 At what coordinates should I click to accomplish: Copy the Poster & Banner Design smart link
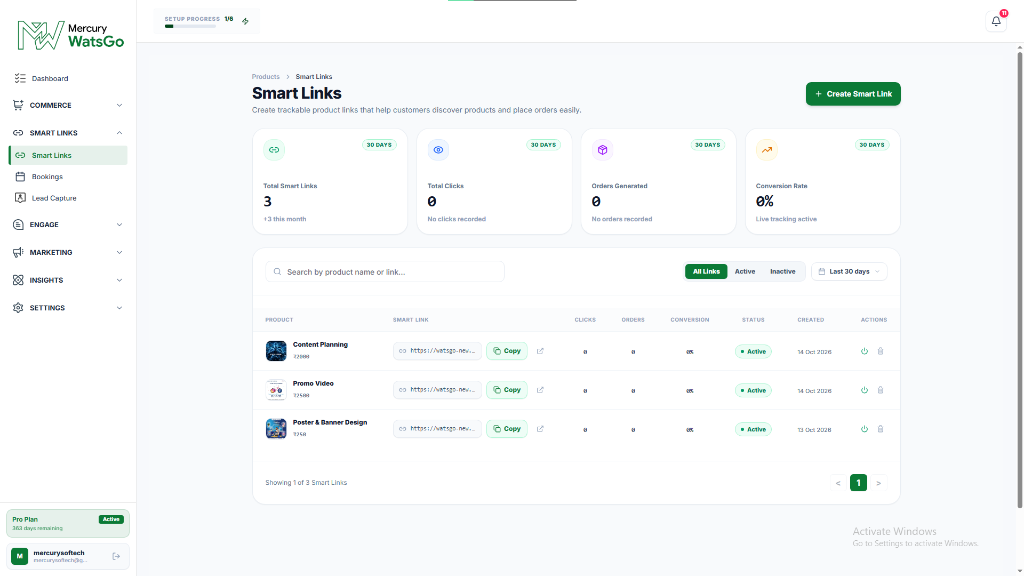click(x=507, y=429)
